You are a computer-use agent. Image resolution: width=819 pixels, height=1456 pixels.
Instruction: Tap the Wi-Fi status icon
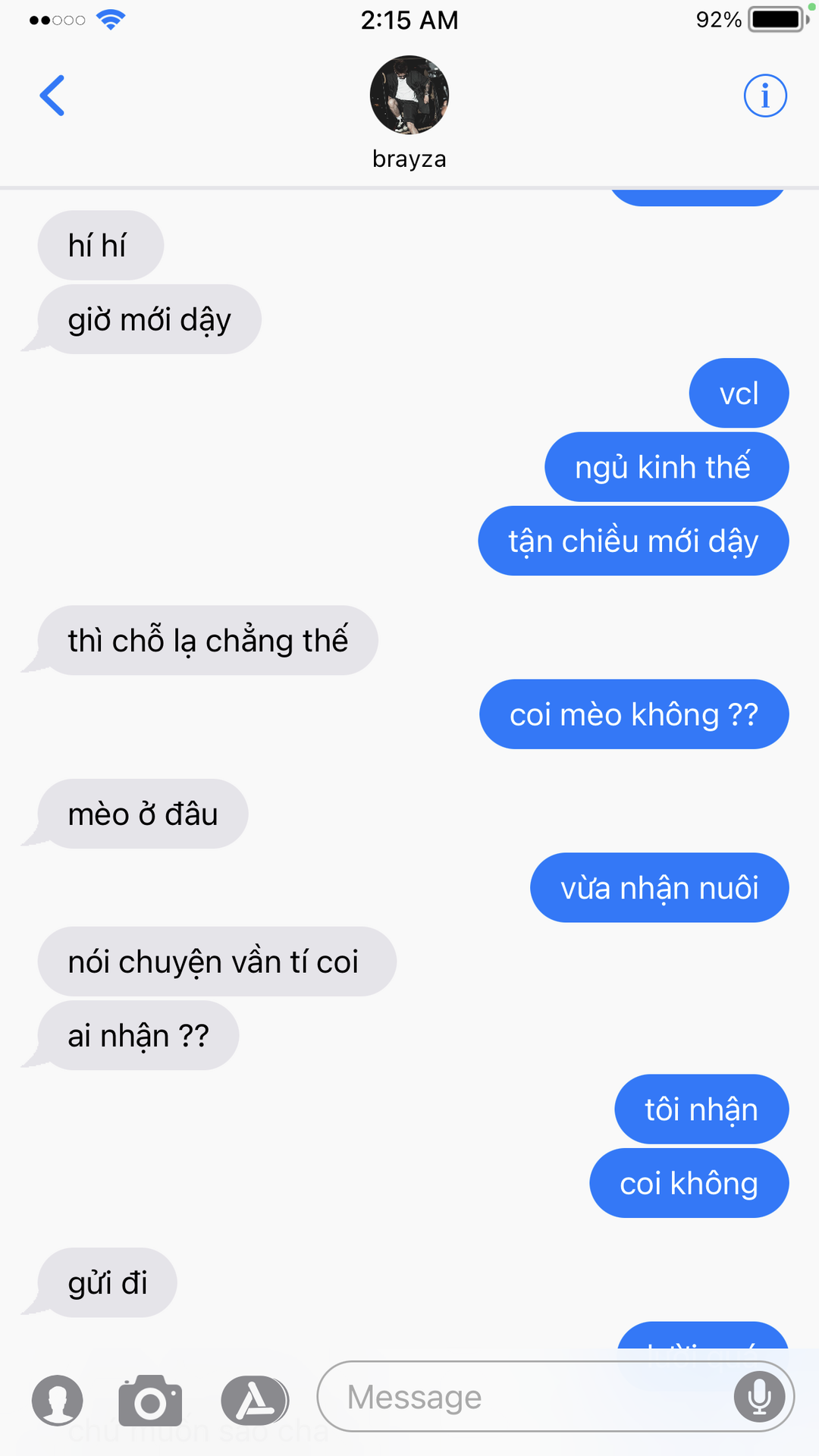(111, 20)
